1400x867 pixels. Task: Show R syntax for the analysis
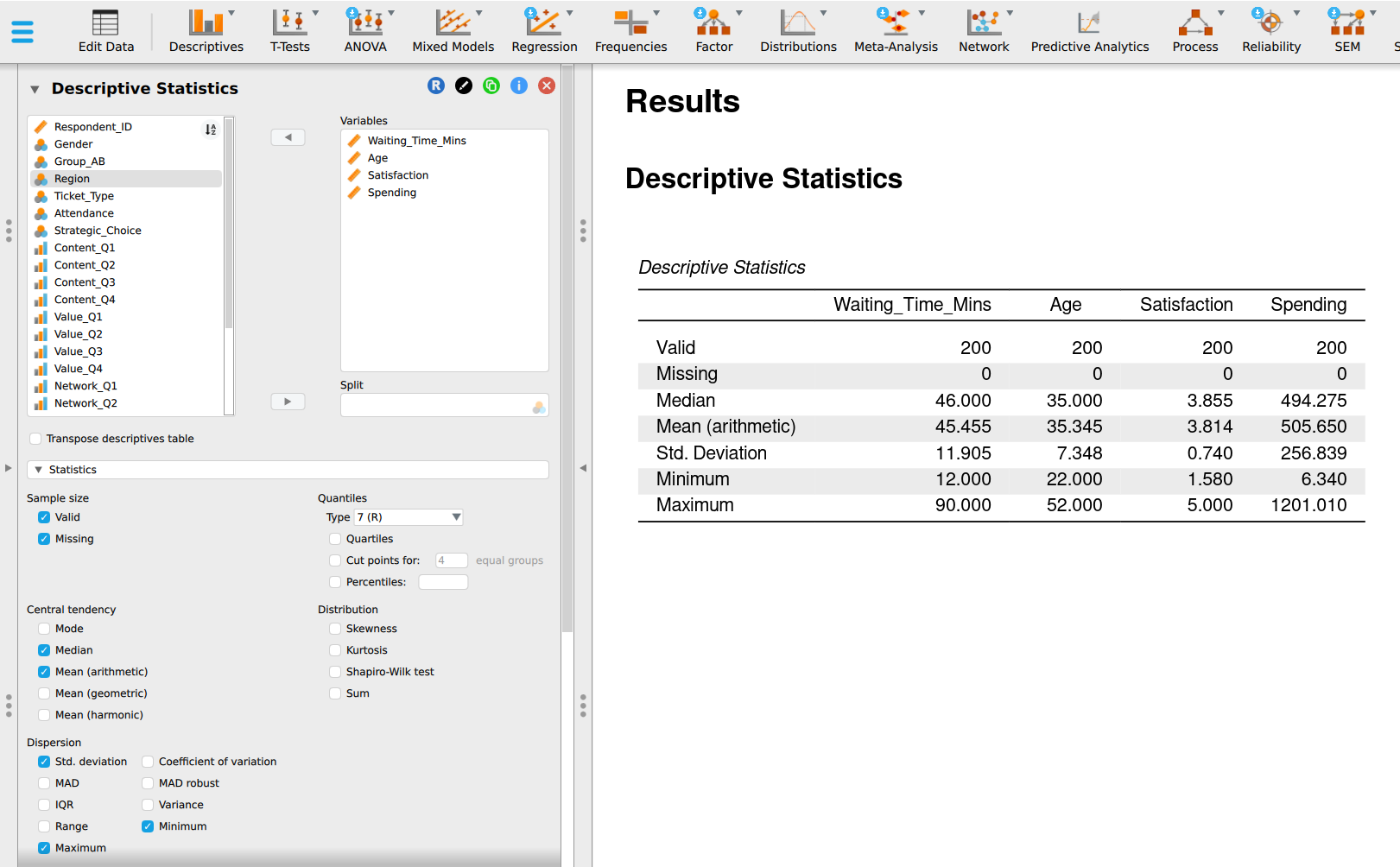[x=436, y=85]
